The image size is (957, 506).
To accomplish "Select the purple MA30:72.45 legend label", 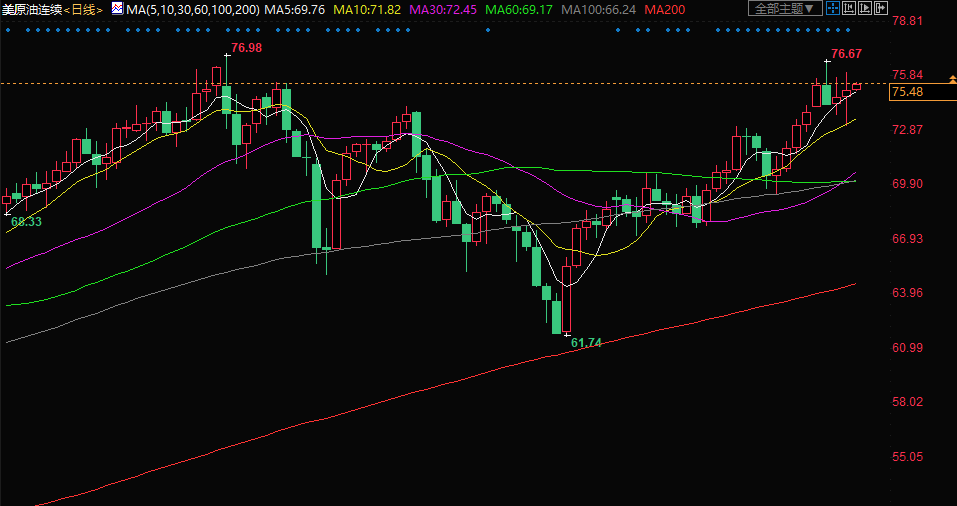I will (442, 9).
